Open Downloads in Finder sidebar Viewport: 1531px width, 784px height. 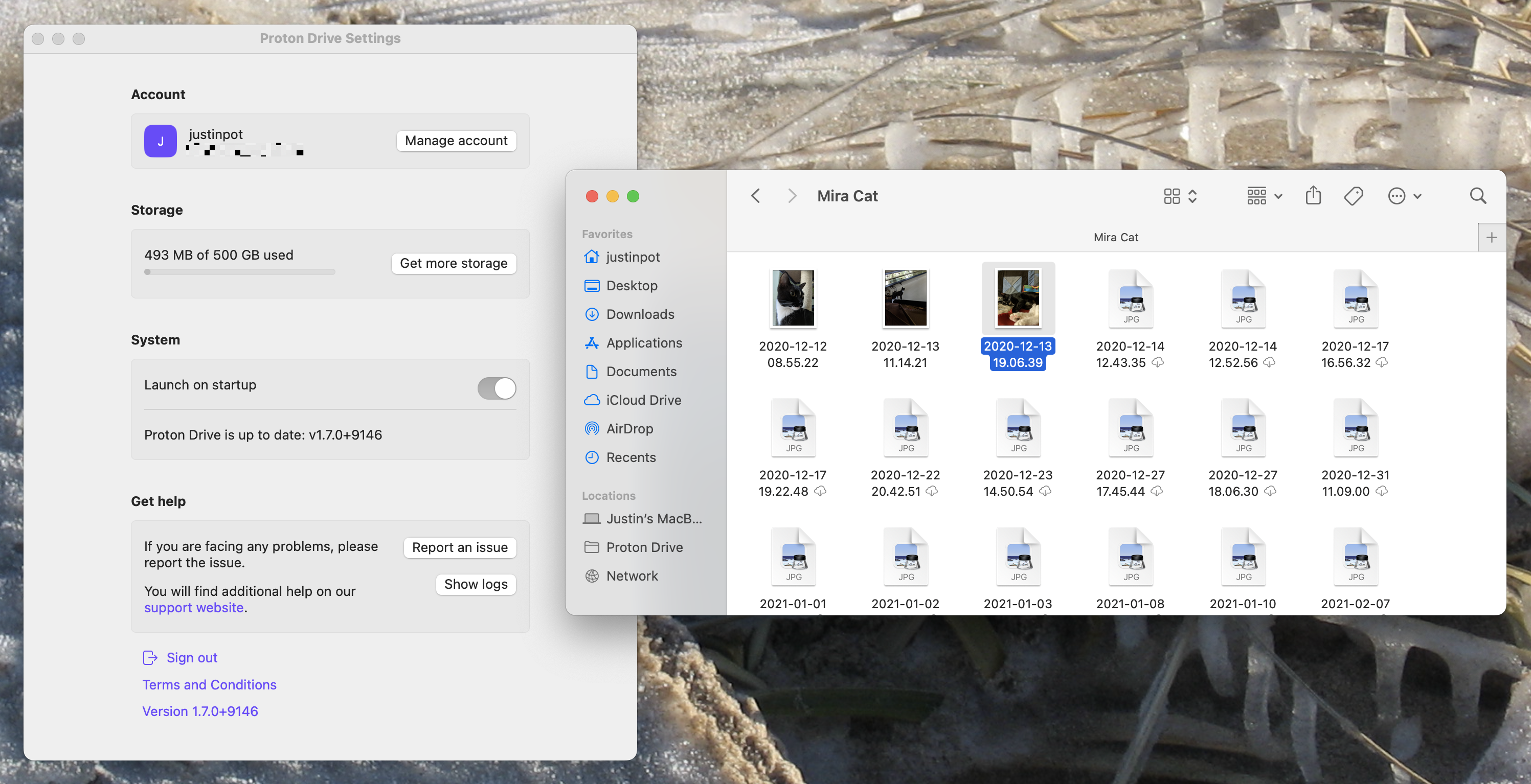[x=629, y=314]
